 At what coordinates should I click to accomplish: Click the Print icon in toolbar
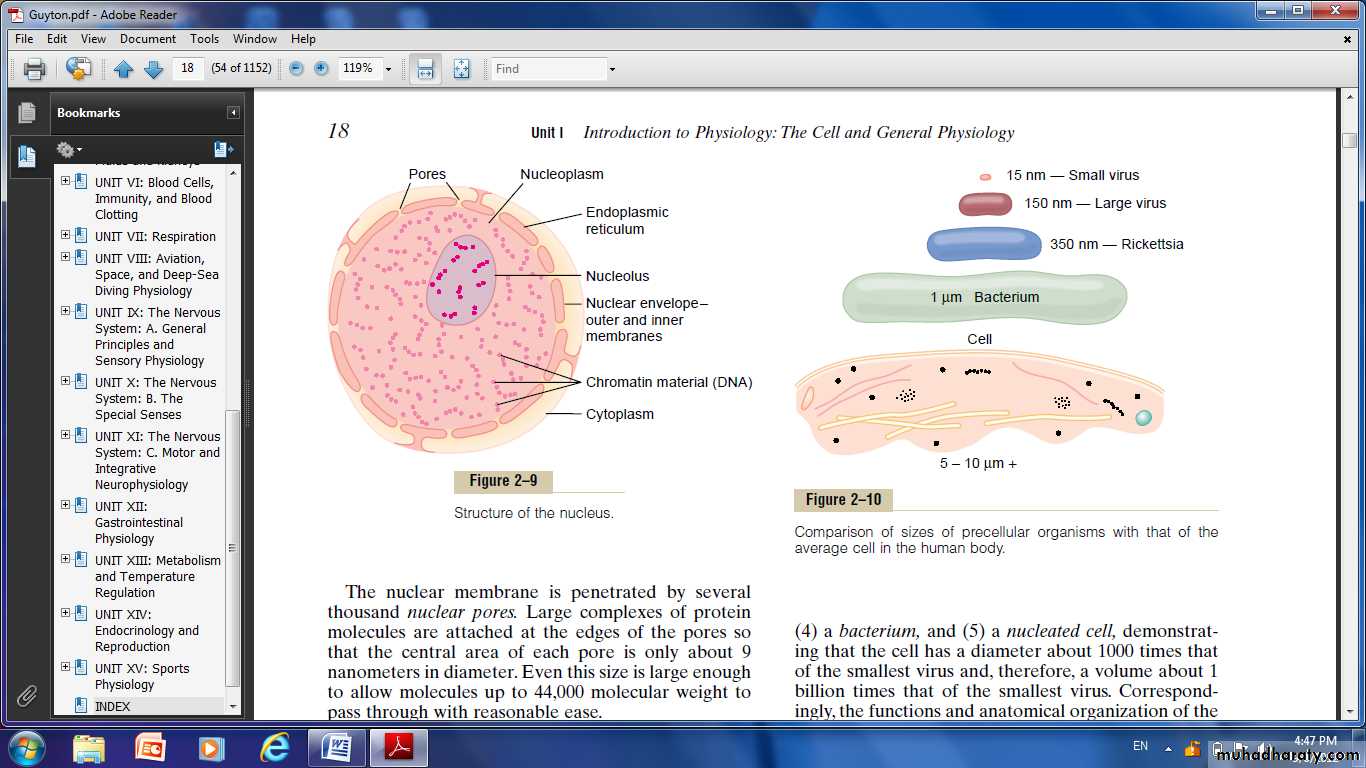coord(35,69)
